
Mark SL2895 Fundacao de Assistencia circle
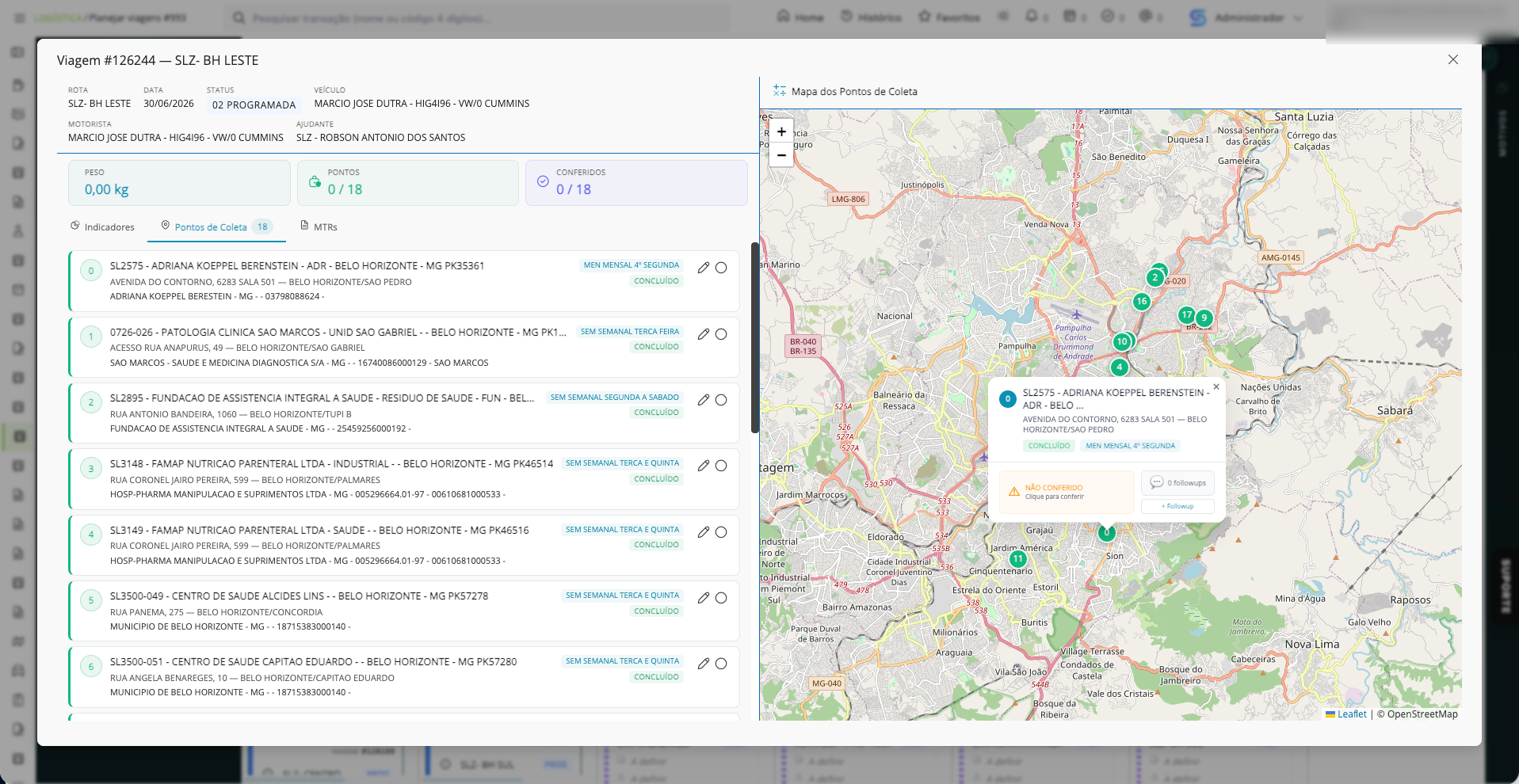[721, 400]
